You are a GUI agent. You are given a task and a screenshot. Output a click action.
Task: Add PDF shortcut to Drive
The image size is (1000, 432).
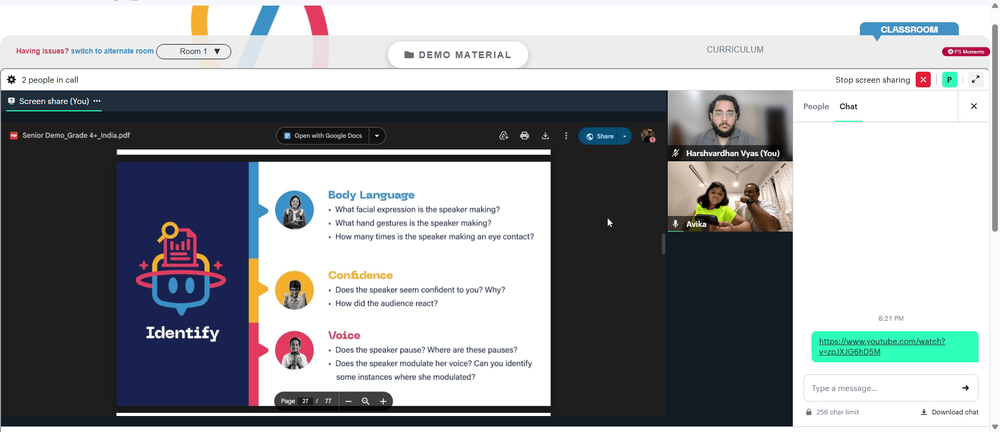503,135
